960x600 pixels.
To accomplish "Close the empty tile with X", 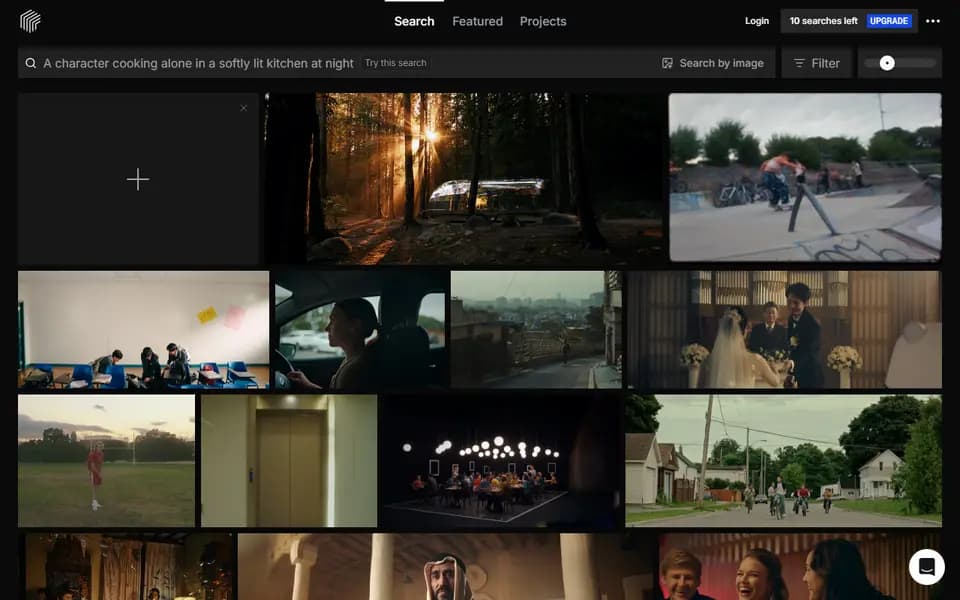I will (244, 108).
